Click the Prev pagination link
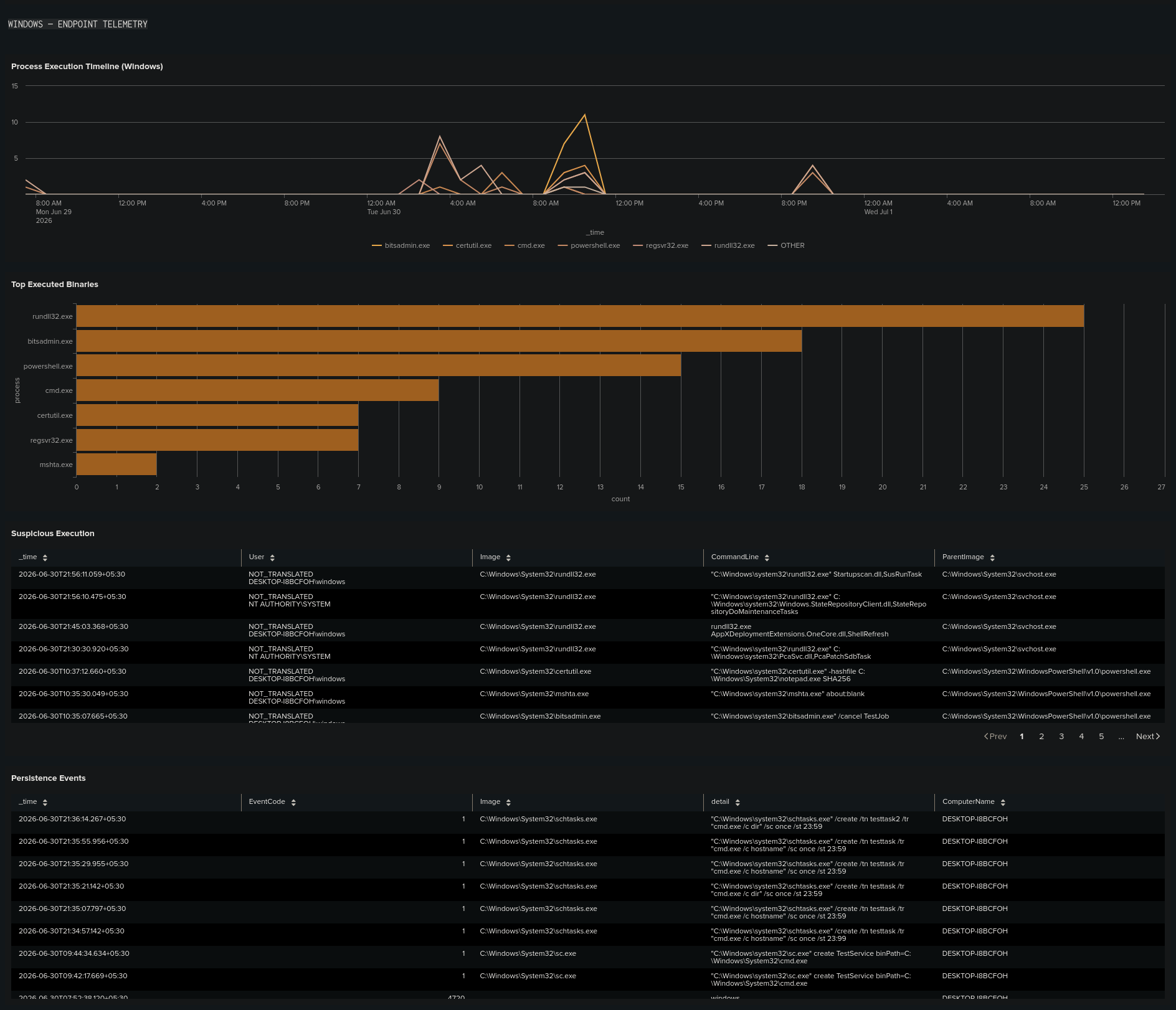Viewport: 1176px width, 1010px height. [995, 737]
